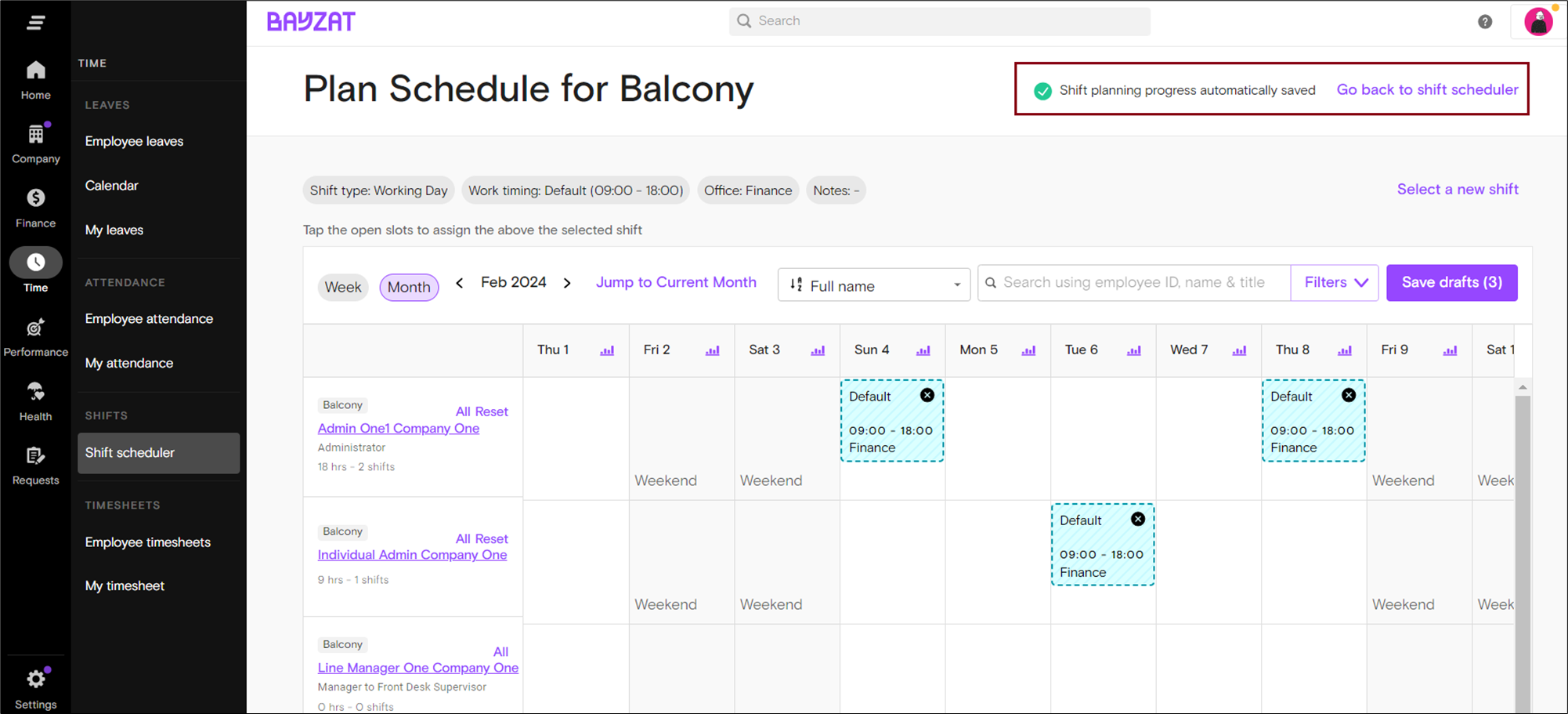
Task: Click the Save drafts button
Action: (1451, 282)
